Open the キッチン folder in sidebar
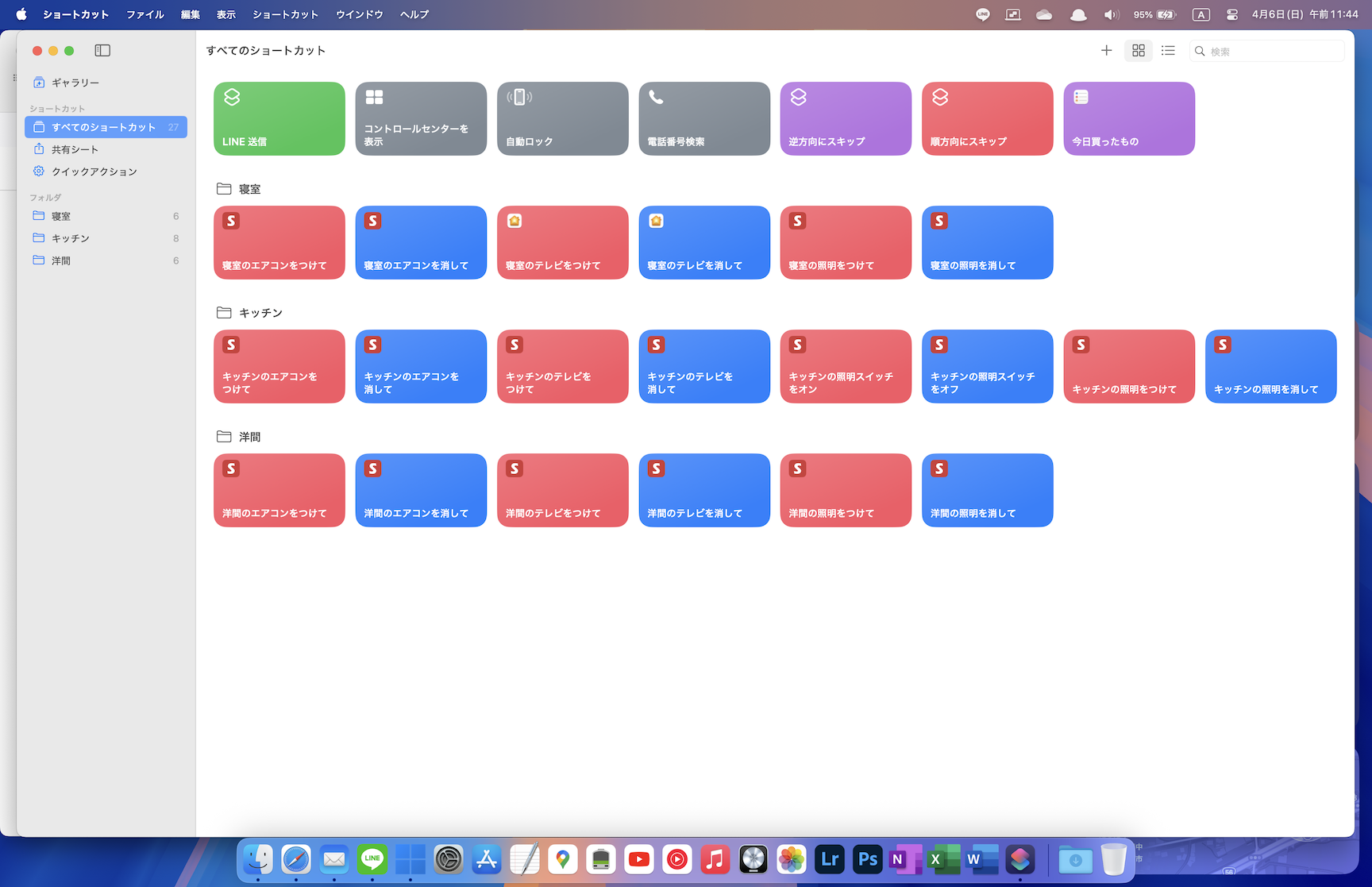1372x887 pixels. point(70,238)
